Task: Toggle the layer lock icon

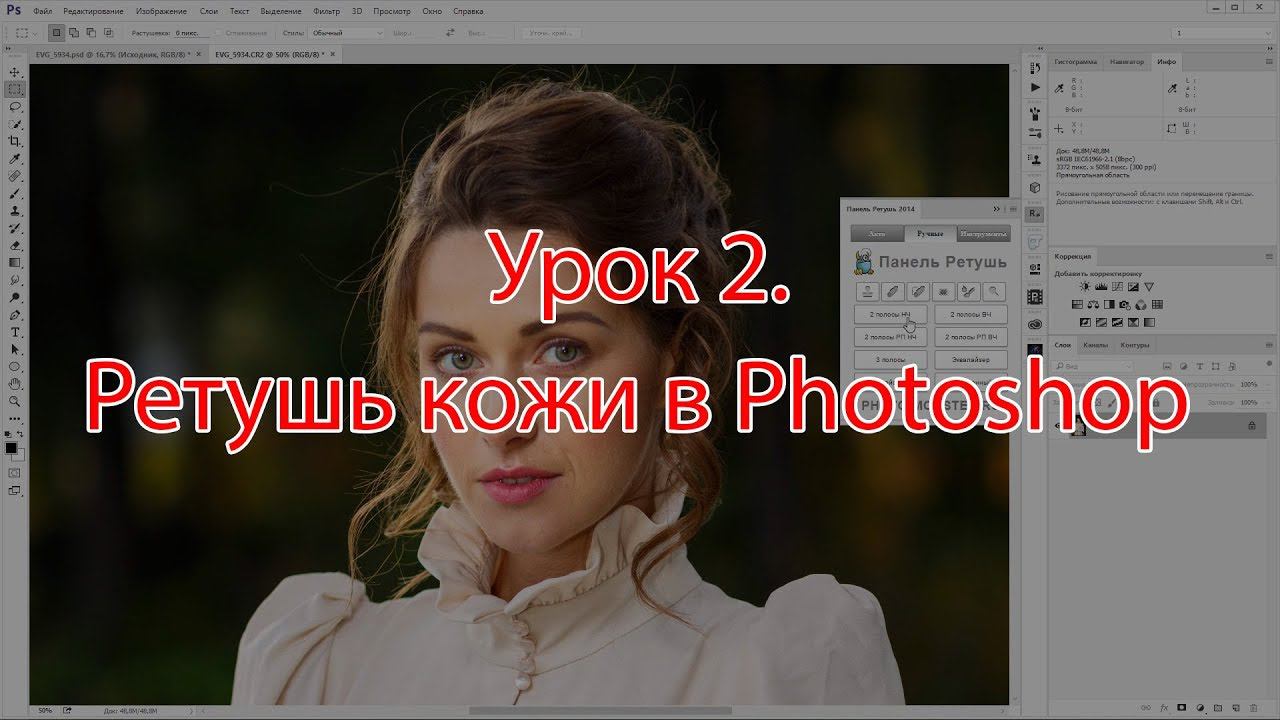Action: (1252, 426)
